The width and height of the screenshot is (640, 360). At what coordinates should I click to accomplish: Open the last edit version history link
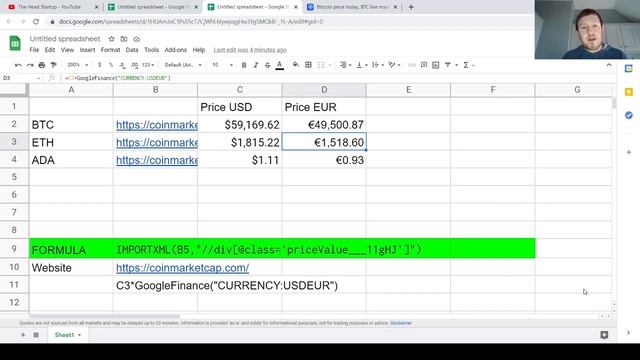tap(250, 50)
